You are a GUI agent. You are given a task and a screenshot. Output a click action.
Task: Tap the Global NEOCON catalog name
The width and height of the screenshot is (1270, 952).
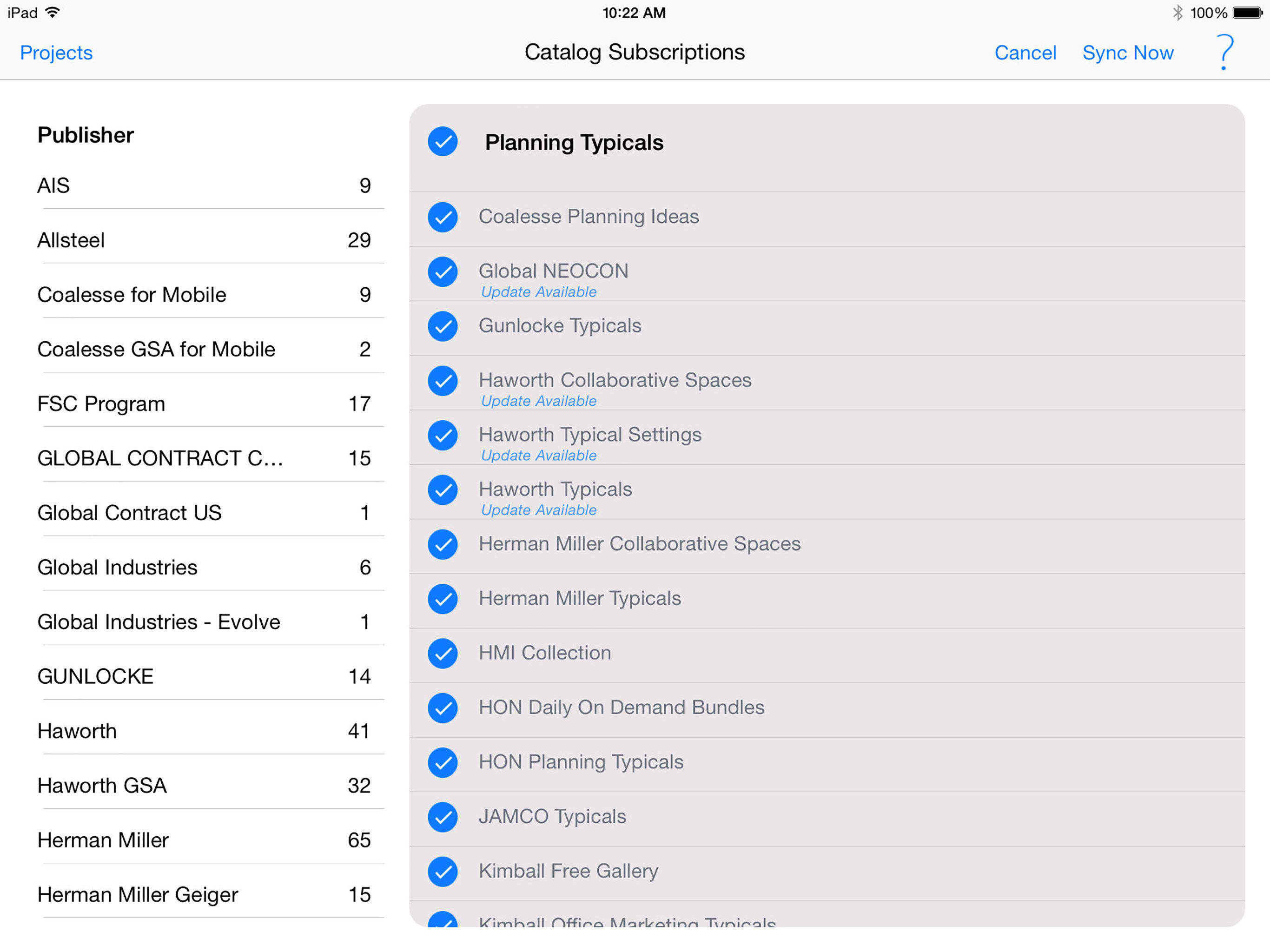(x=554, y=271)
